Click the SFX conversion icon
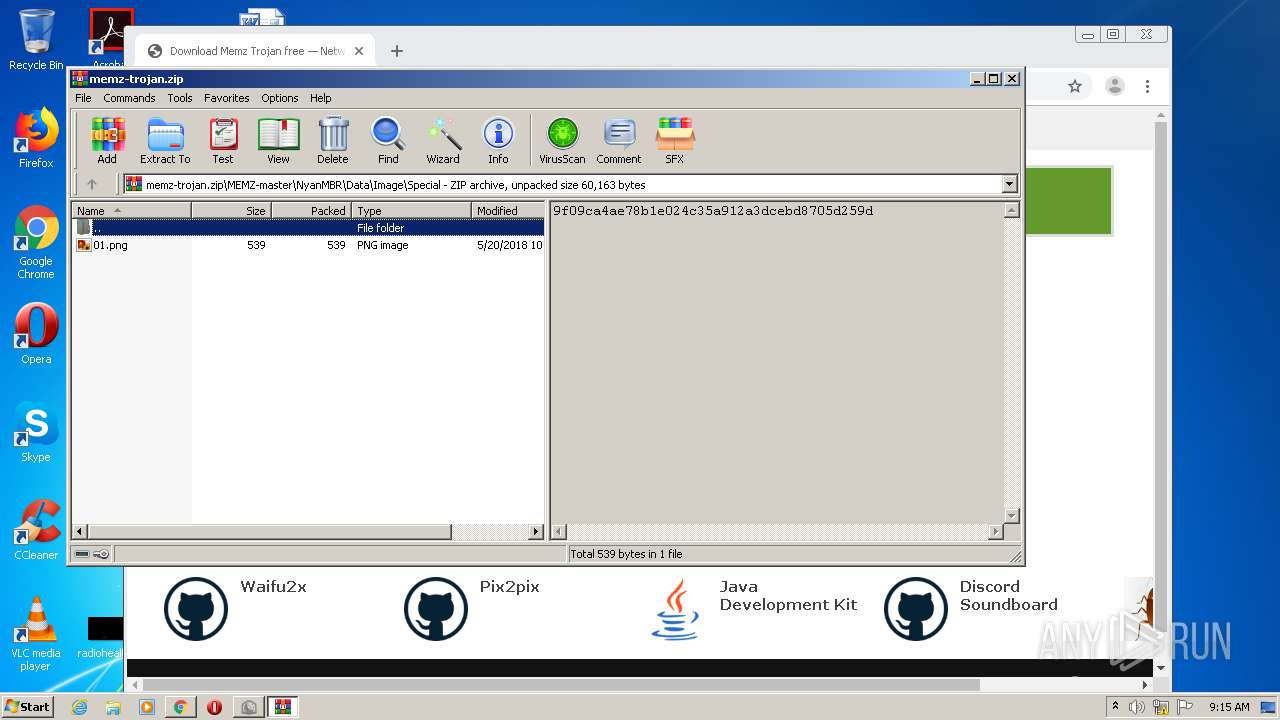 [x=675, y=140]
